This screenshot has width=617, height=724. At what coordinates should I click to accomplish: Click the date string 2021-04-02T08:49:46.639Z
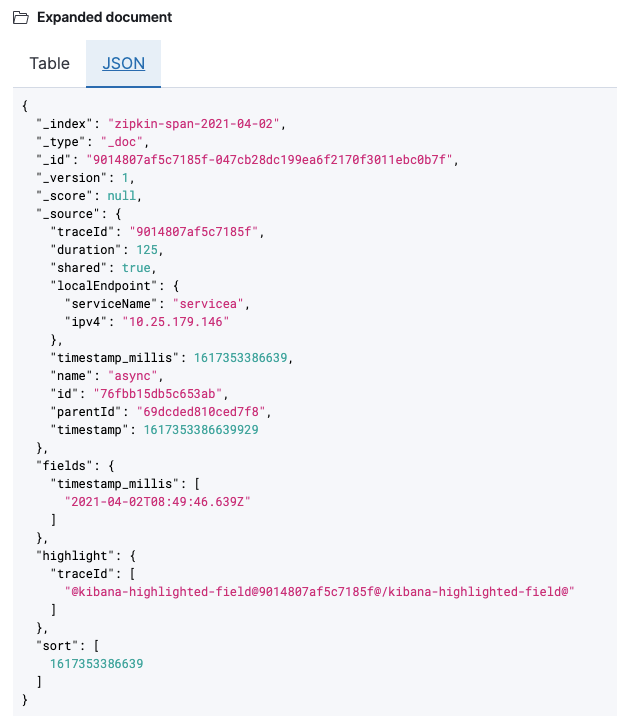point(157,502)
